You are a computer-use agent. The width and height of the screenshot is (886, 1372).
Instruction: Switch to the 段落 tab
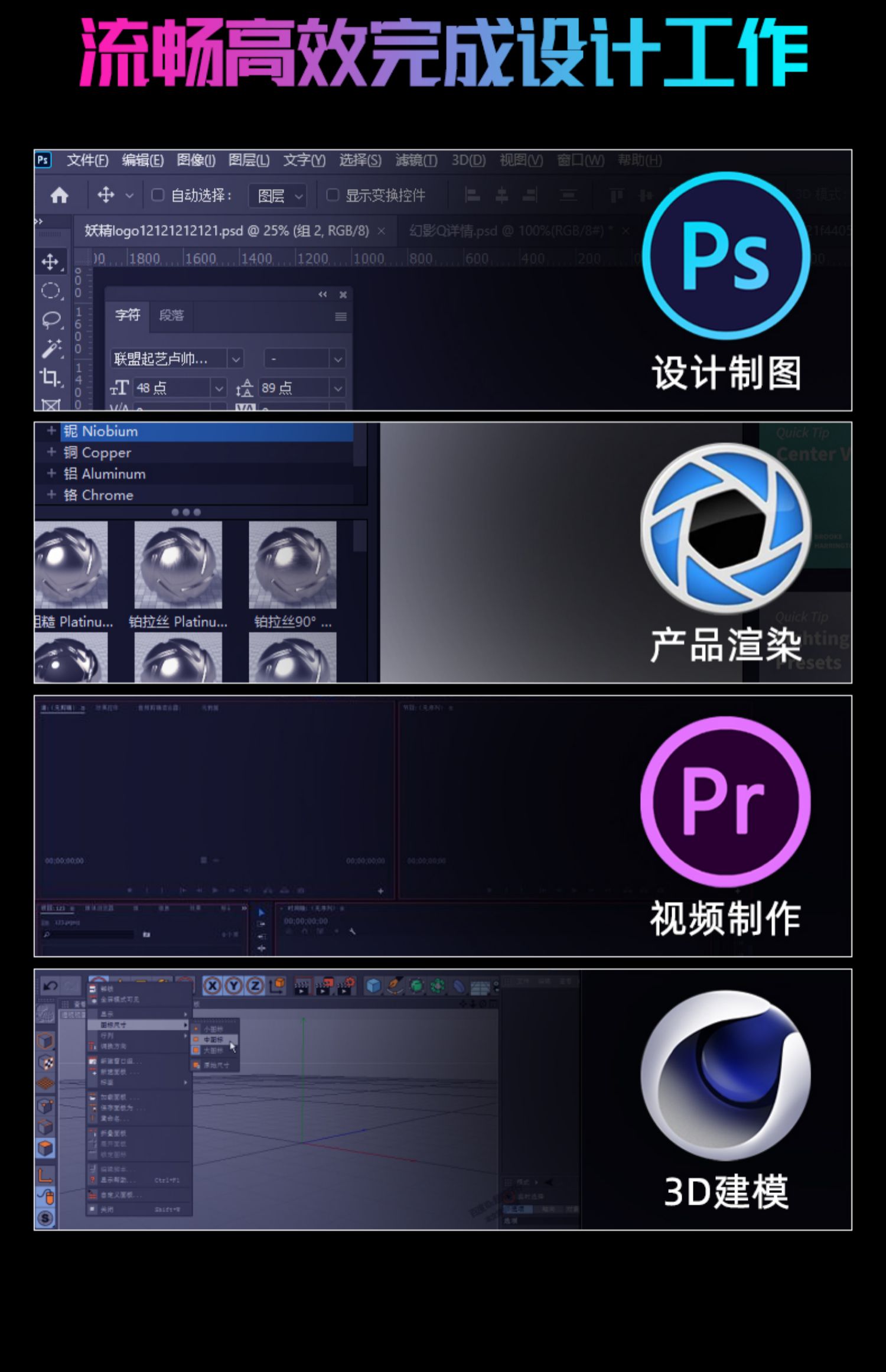click(x=171, y=315)
